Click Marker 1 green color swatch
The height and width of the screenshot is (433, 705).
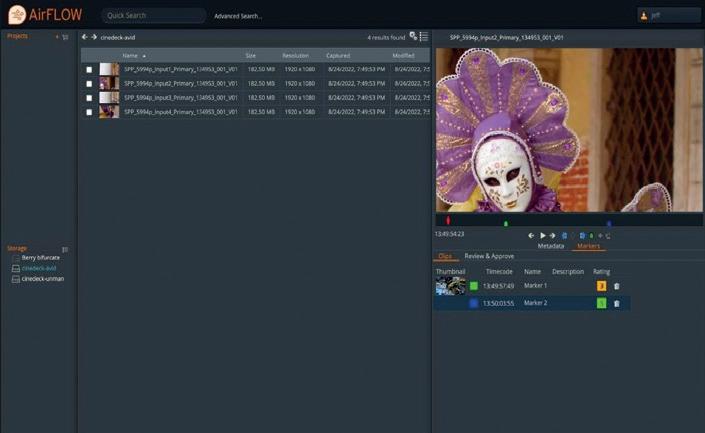click(473, 286)
